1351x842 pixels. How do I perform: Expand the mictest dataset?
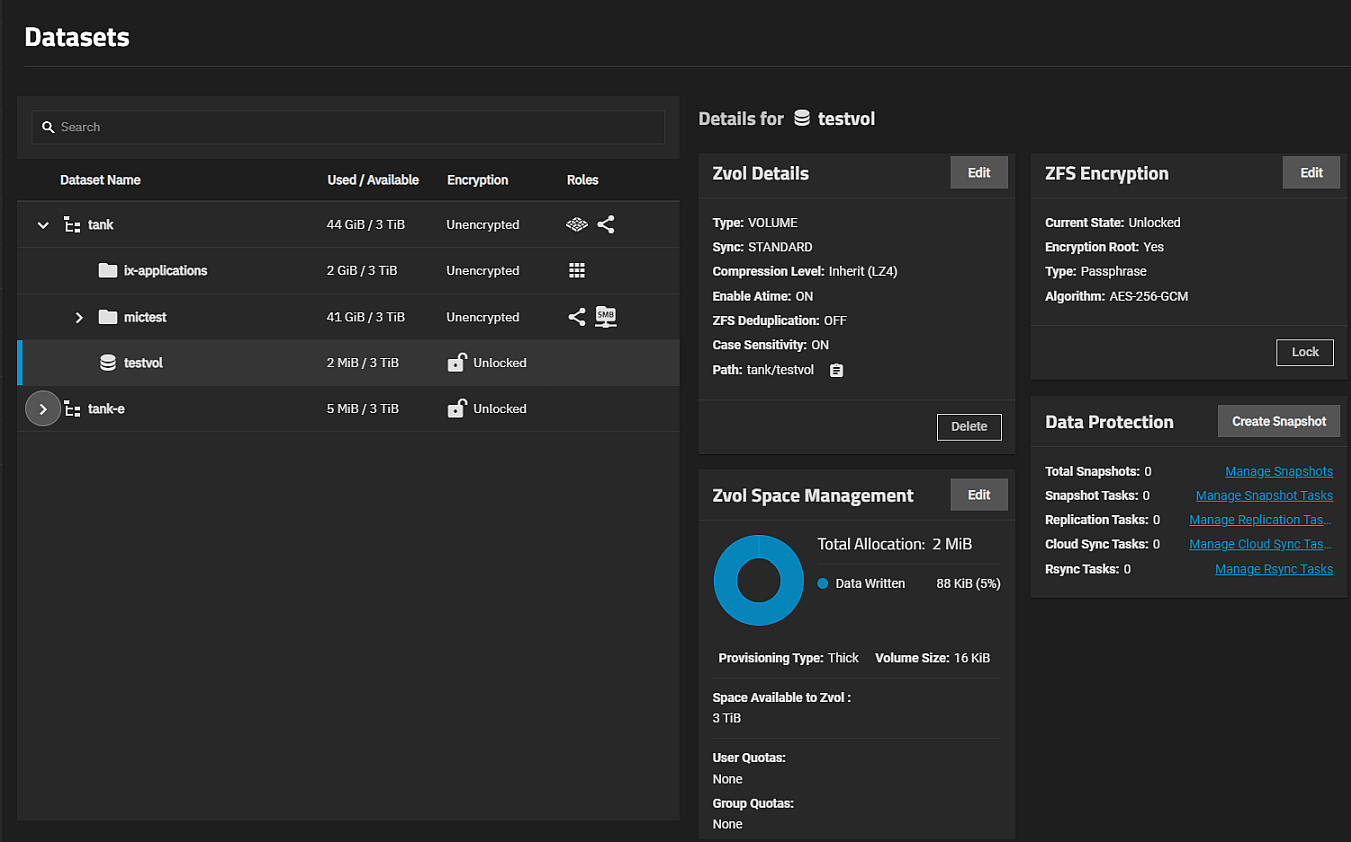click(x=79, y=316)
